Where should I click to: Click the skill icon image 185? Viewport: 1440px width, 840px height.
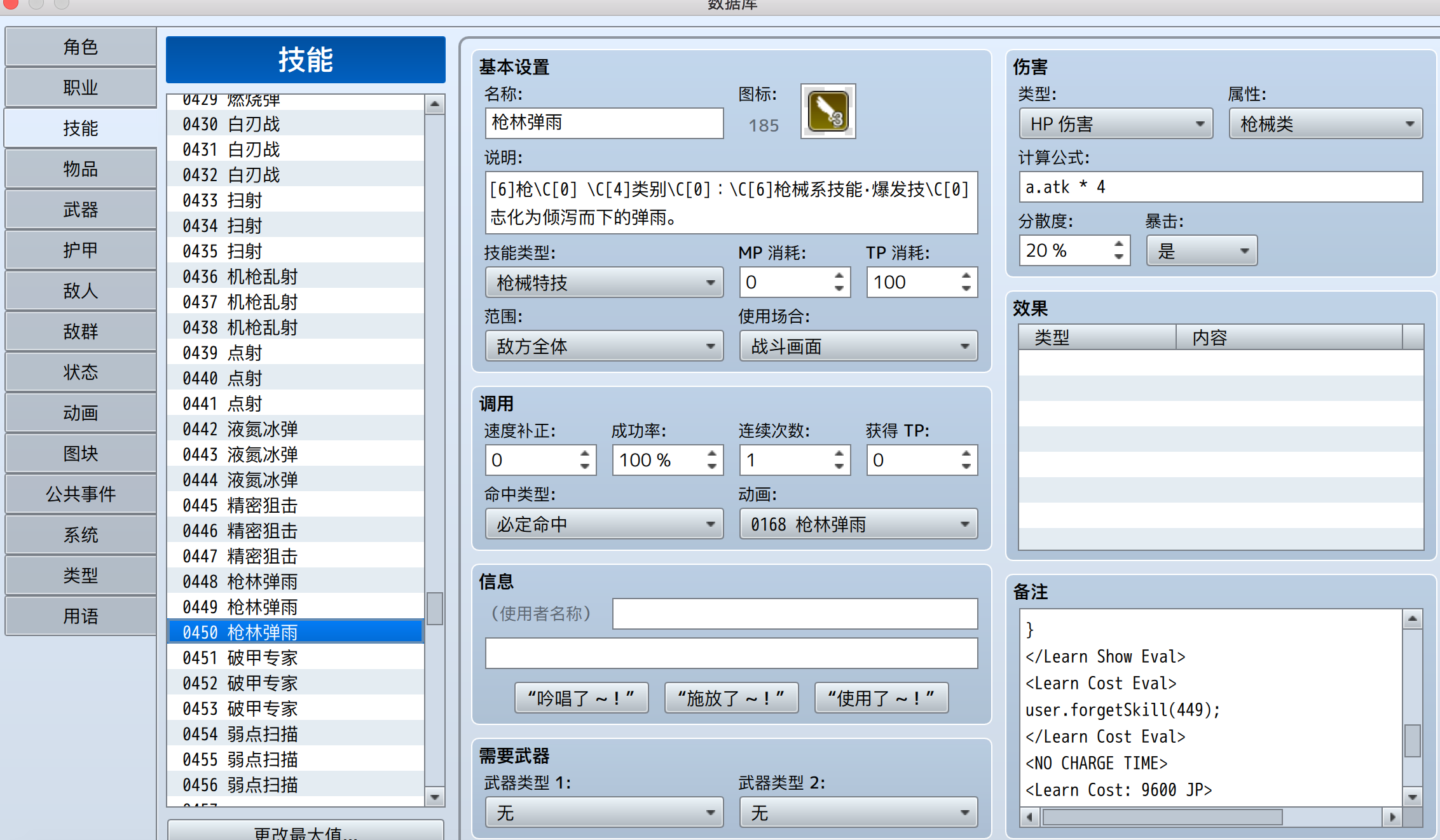(828, 111)
